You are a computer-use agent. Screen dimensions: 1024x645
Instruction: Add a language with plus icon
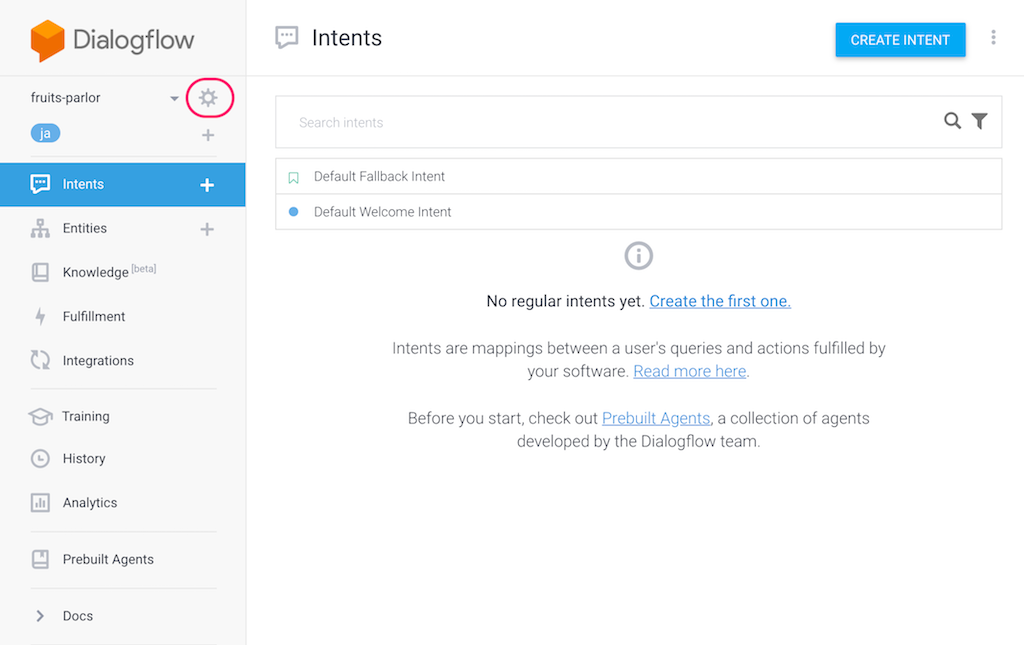(208, 135)
